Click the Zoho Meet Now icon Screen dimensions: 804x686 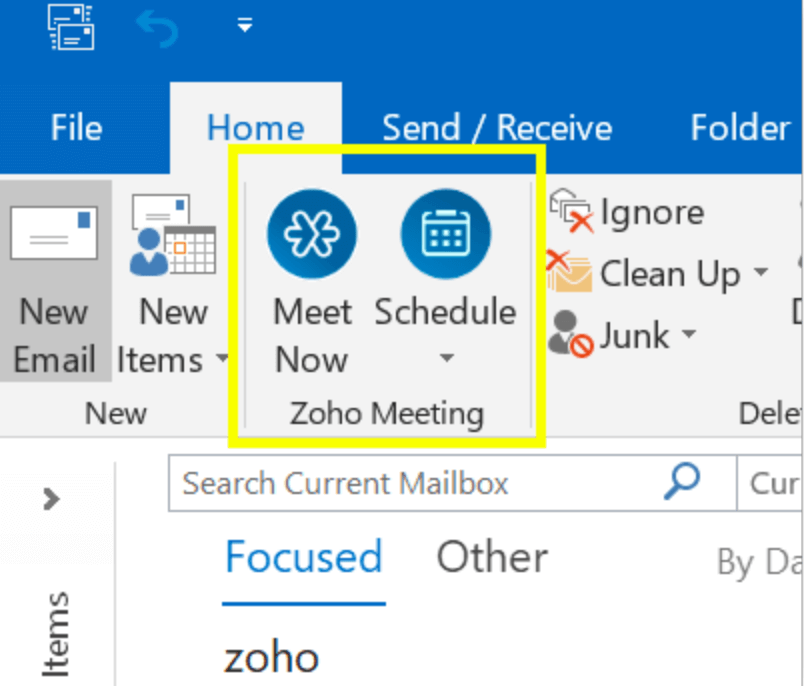[311, 234]
